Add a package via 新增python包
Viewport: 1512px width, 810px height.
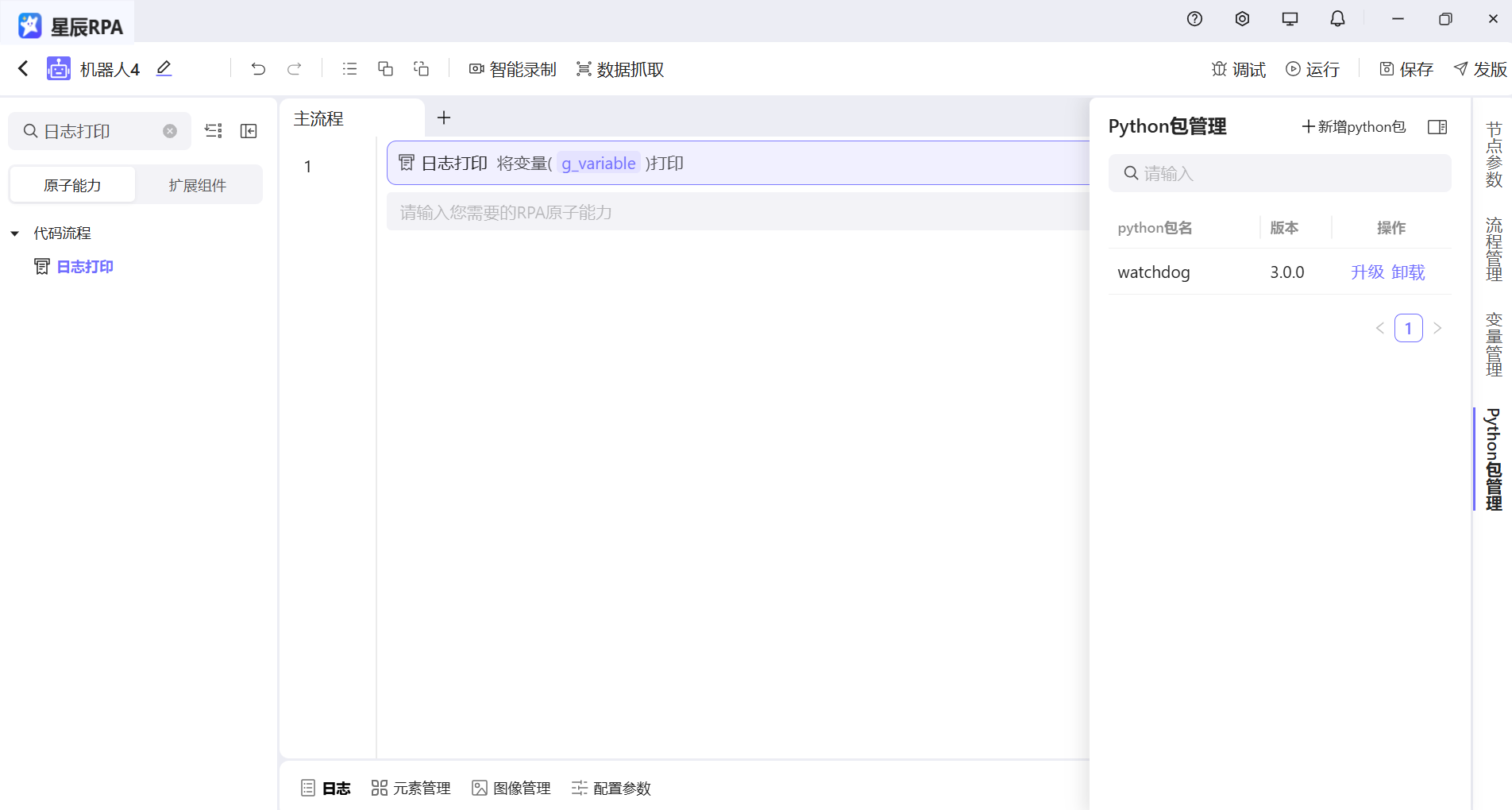point(1353,126)
